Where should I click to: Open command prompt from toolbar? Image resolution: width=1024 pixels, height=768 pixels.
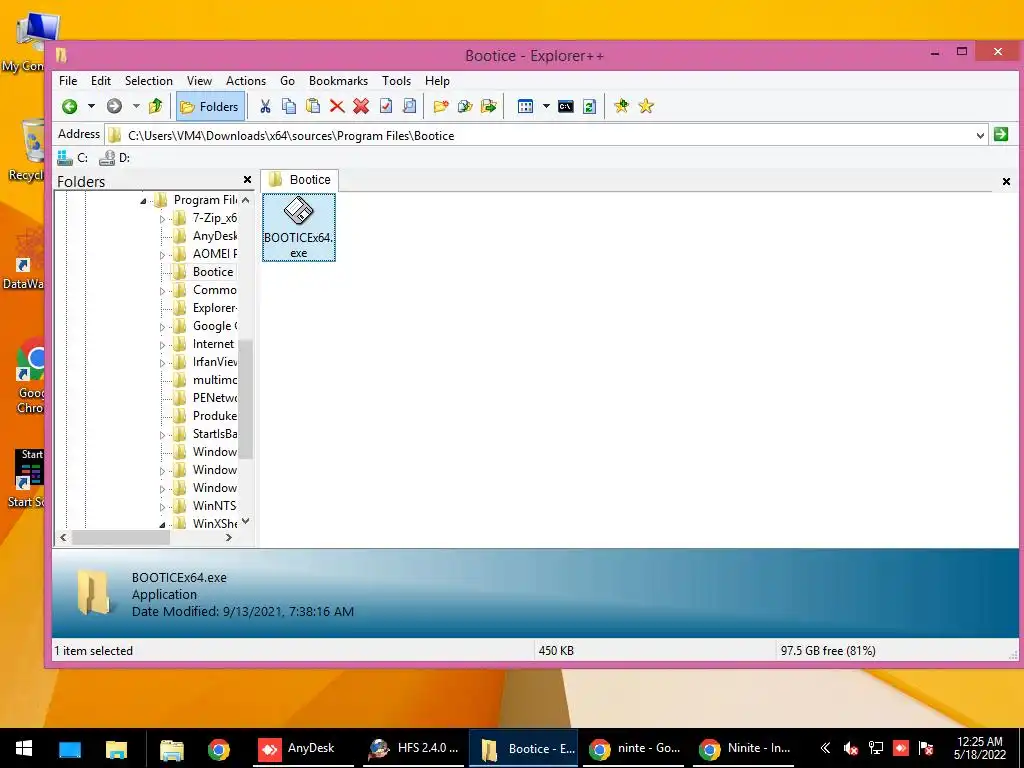click(566, 106)
